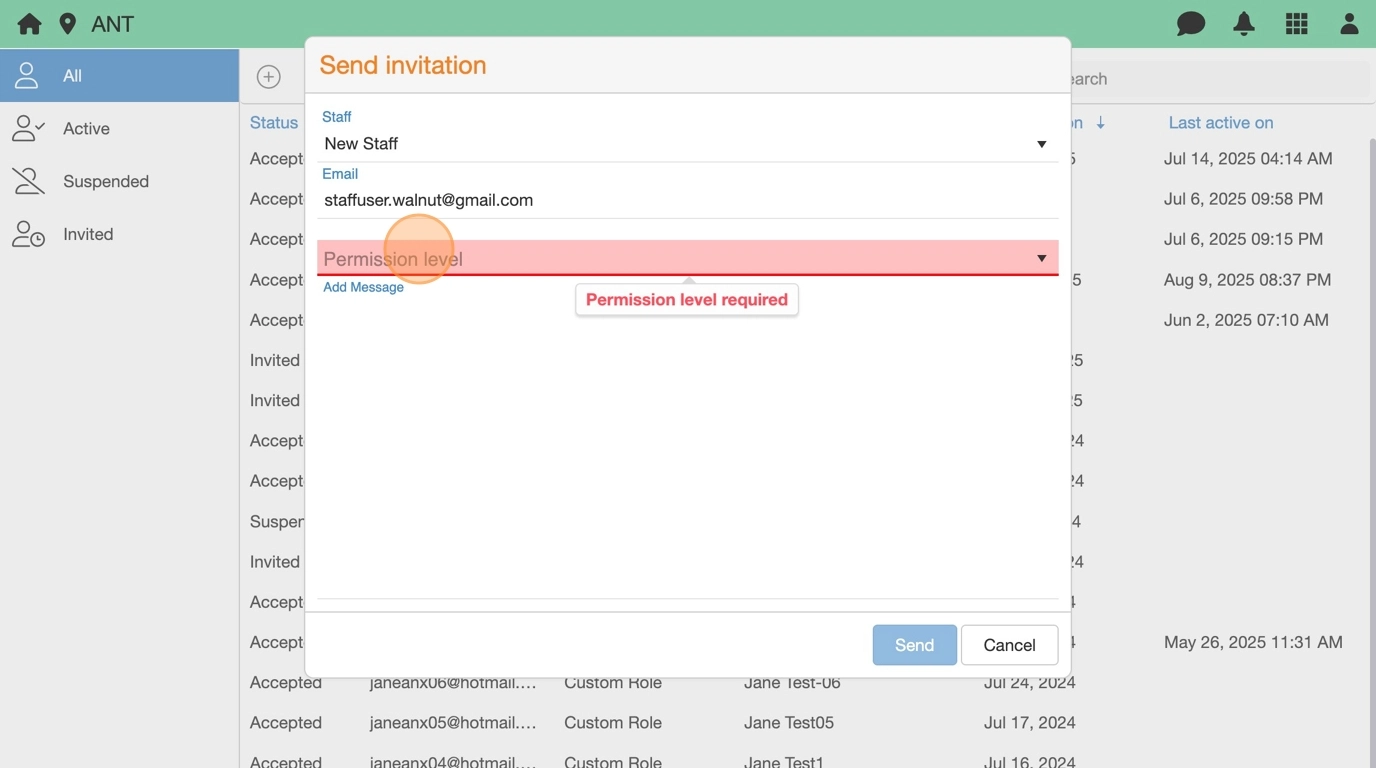Sort by Status column header
The image size is (1376, 768).
coord(274,123)
